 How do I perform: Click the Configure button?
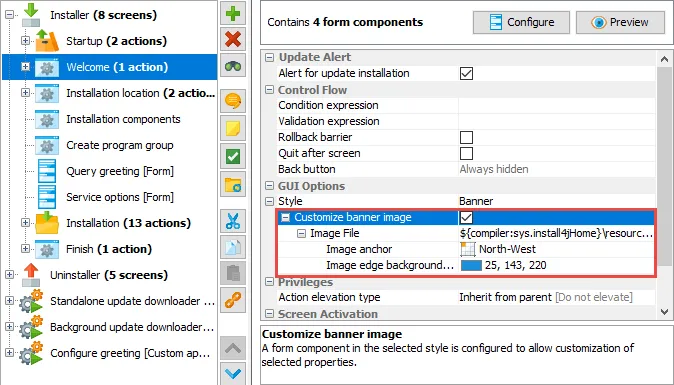tap(521, 22)
